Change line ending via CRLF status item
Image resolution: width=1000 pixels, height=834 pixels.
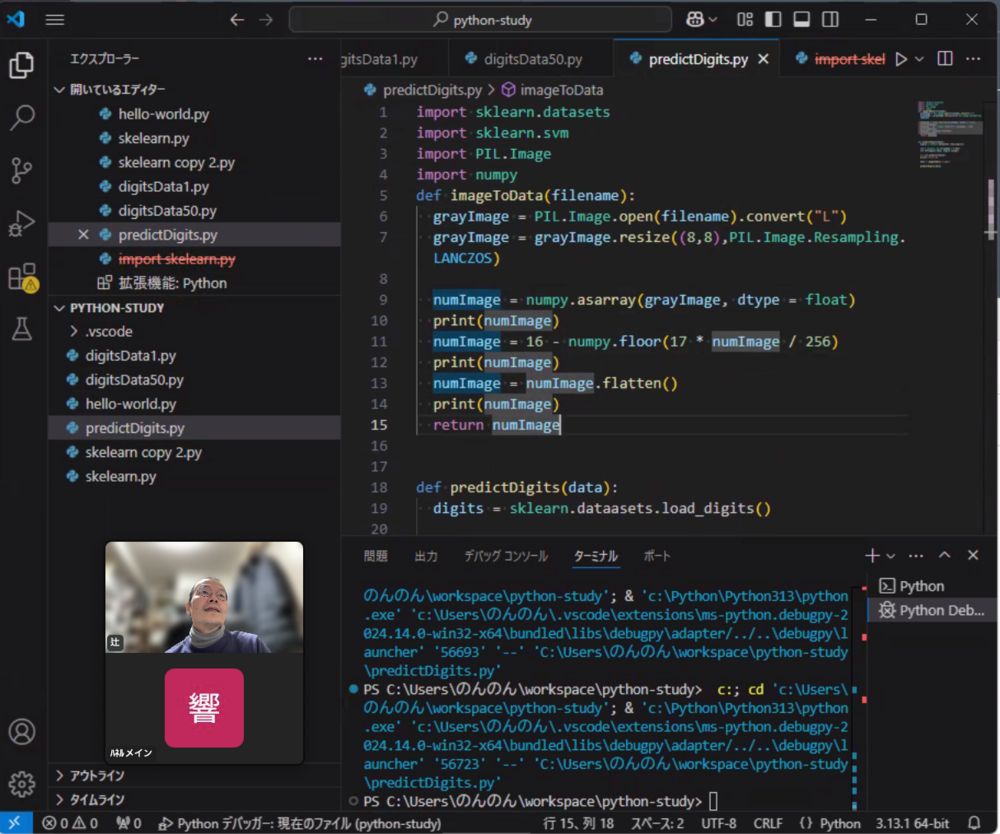point(768,823)
